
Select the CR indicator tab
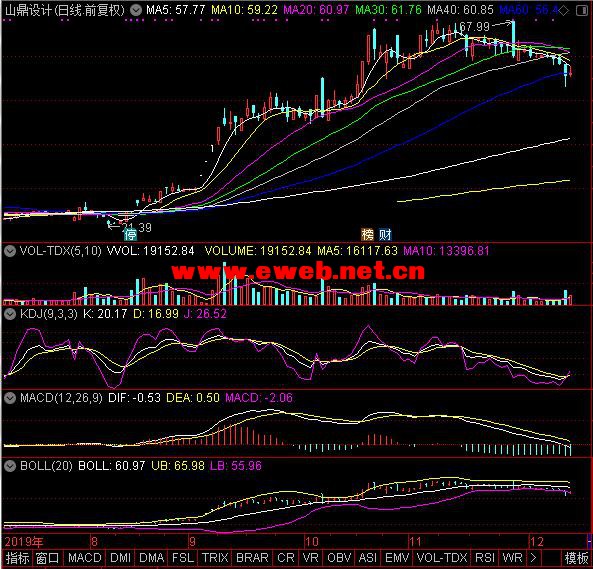pos(286,558)
